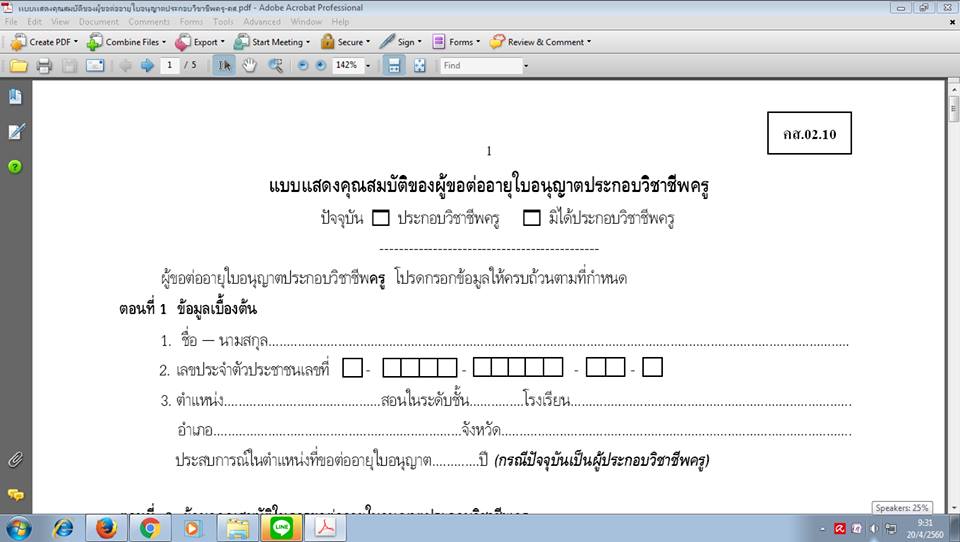This screenshot has height=542, width=960.
Task: Click the Print icon in toolbar
Action: coord(44,66)
